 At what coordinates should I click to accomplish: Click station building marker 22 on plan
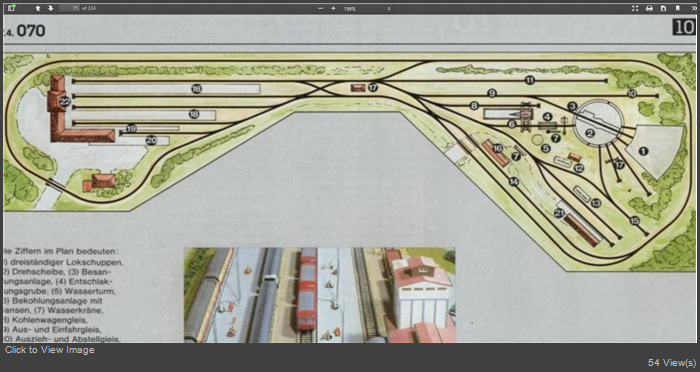pos(65,102)
